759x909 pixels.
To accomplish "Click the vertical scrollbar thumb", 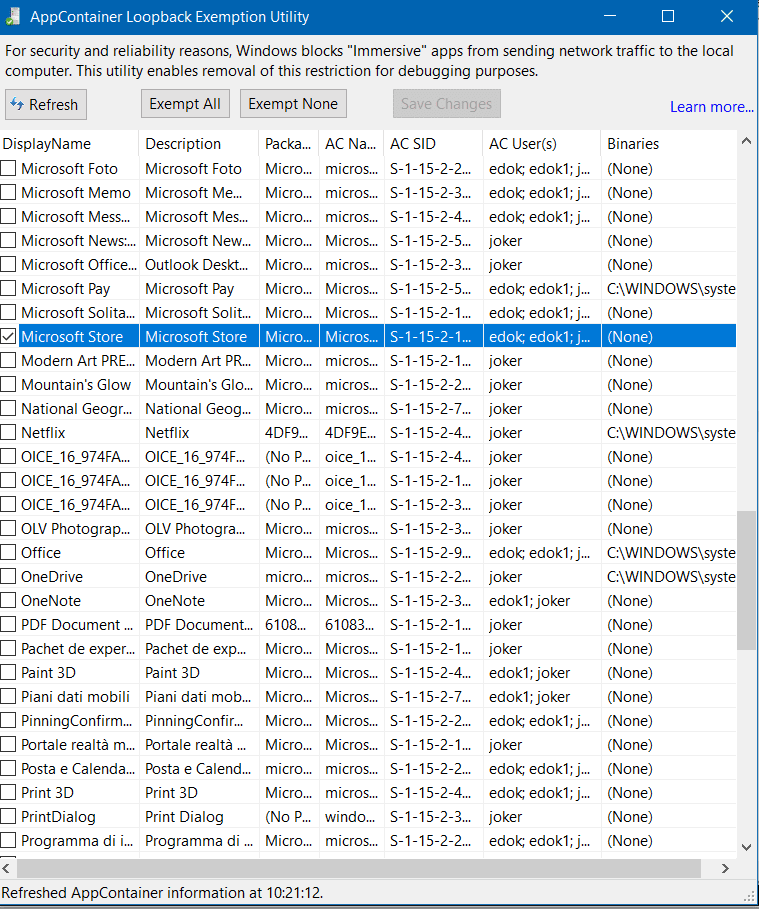I will tap(747, 580).
